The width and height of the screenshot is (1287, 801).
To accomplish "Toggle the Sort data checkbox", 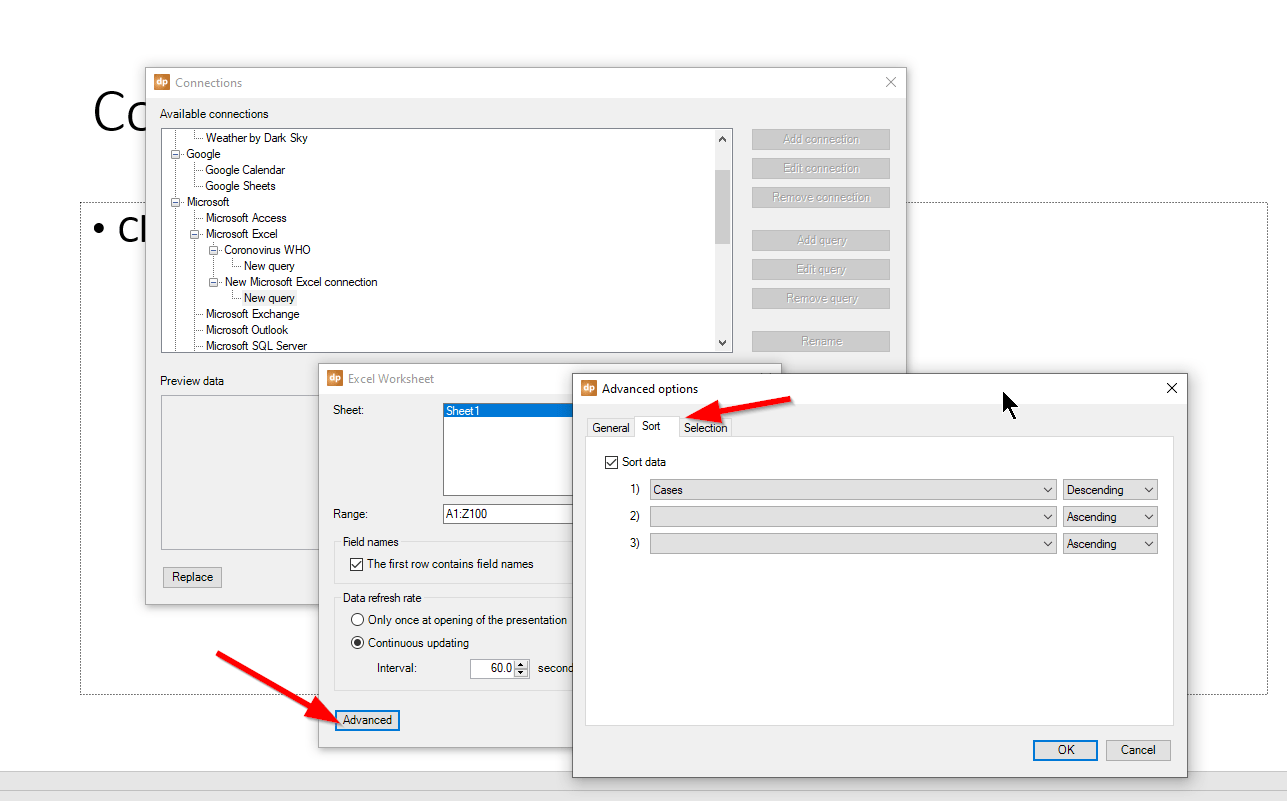I will click(x=612, y=462).
